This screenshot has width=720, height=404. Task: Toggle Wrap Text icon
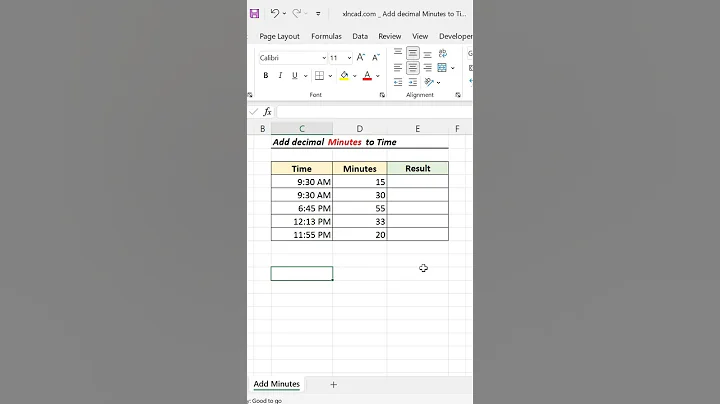tap(443, 53)
